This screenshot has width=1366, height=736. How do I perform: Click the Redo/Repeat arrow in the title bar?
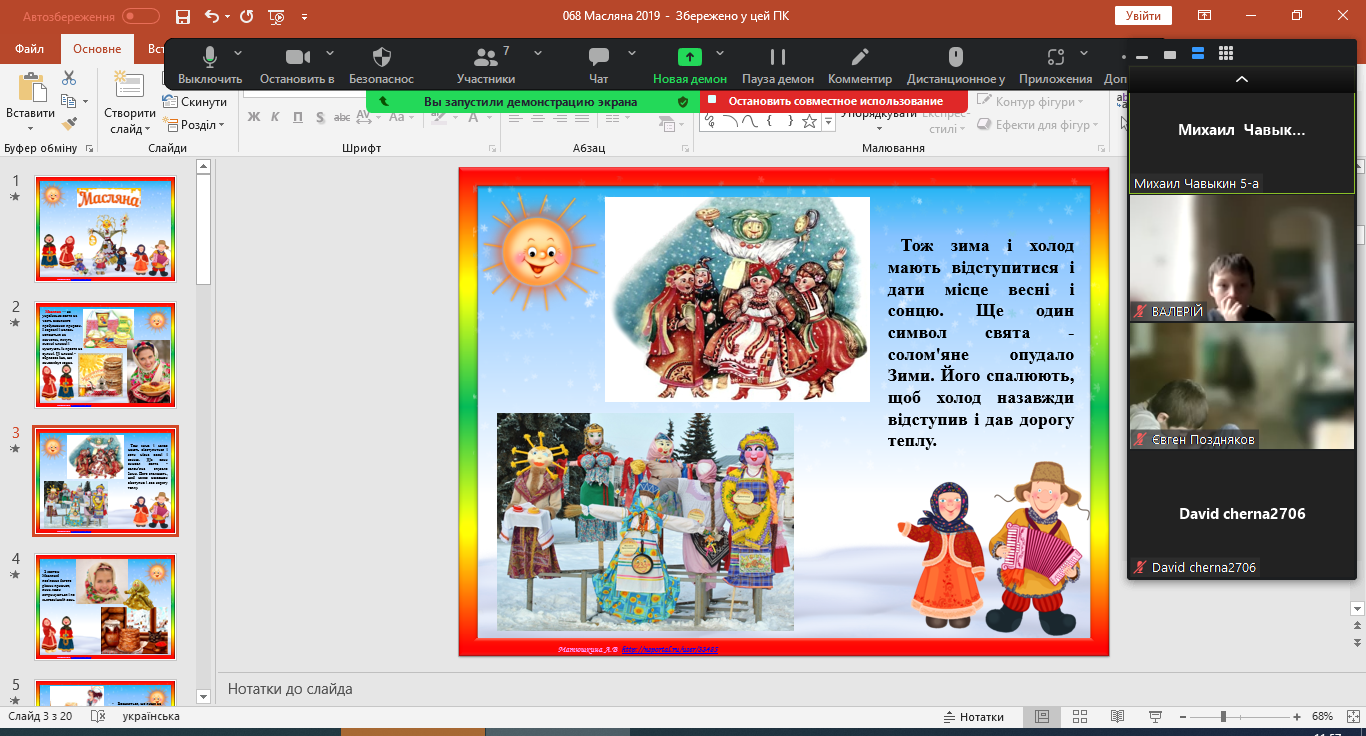246,16
